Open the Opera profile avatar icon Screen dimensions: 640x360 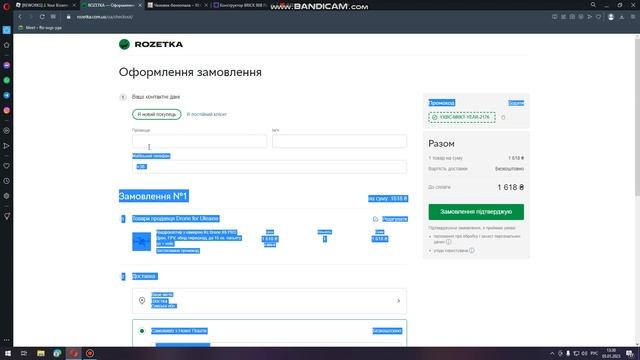coord(611,17)
